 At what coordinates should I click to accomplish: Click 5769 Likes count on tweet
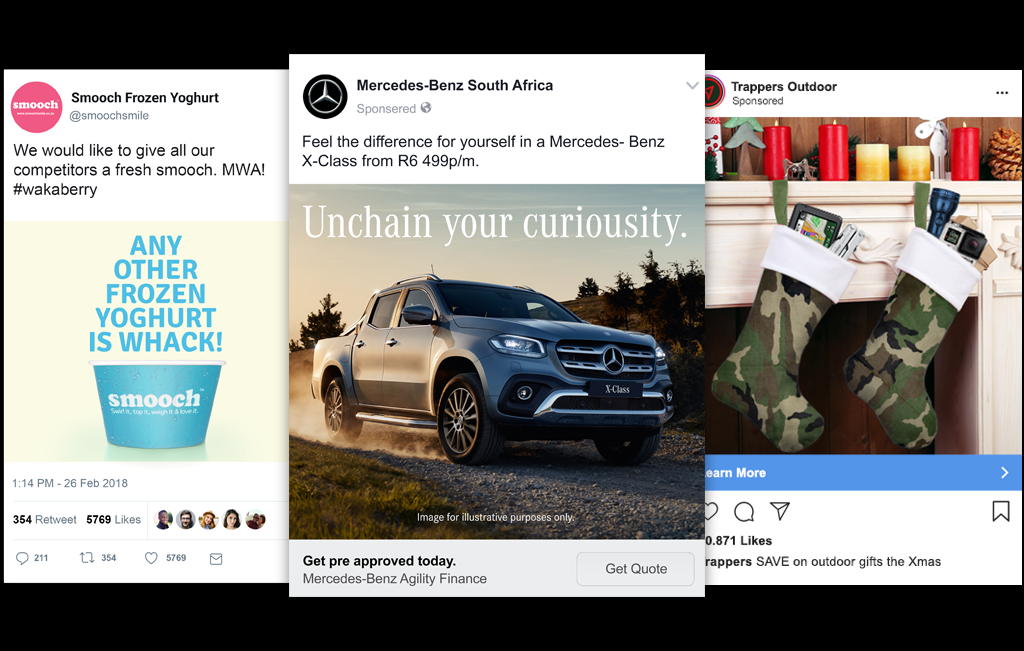pyautogui.click(x=114, y=520)
